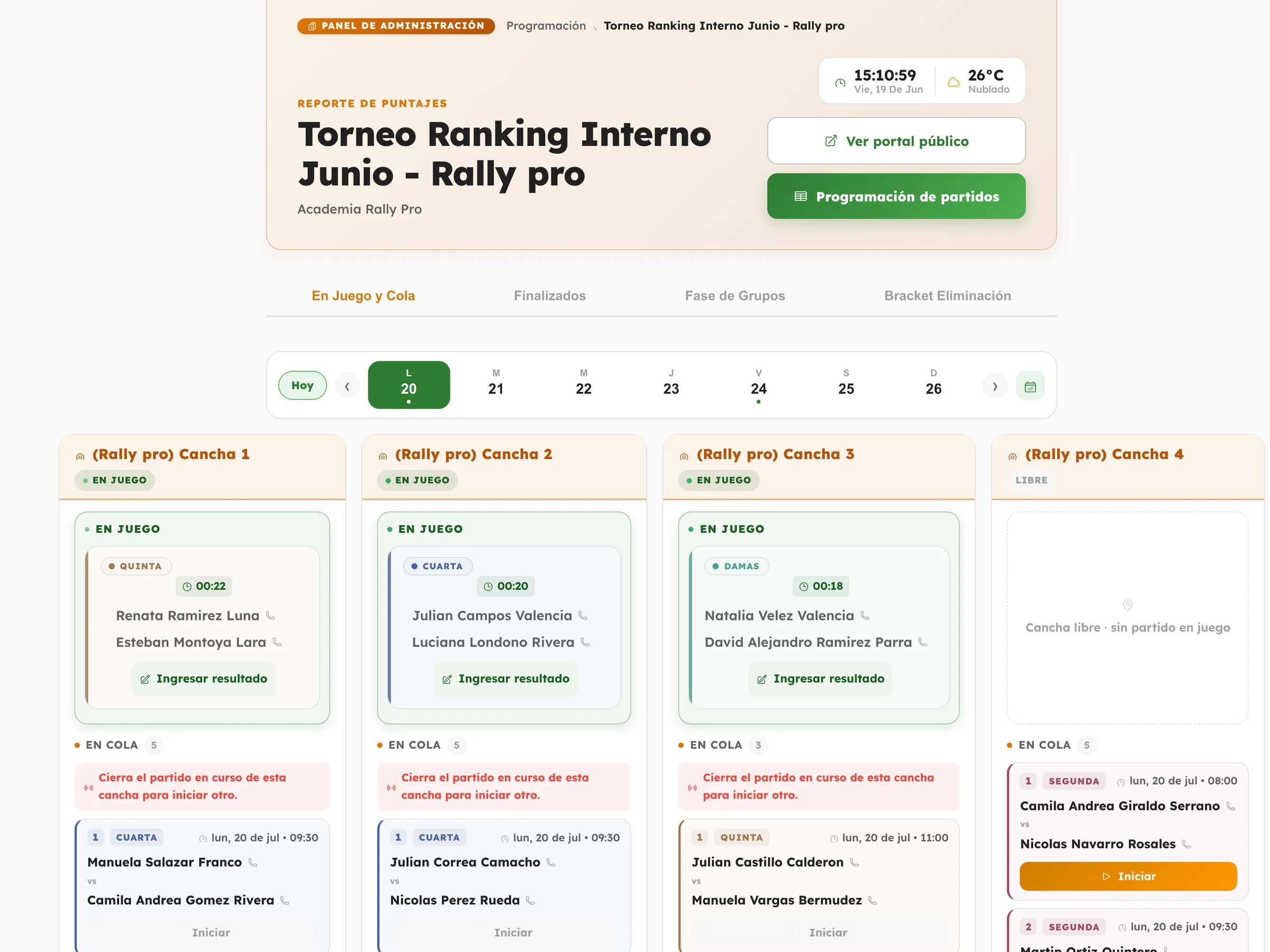Enter result for Renata Ramirez Luna match
1270x952 pixels.
pyautogui.click(x=204, y=679)
